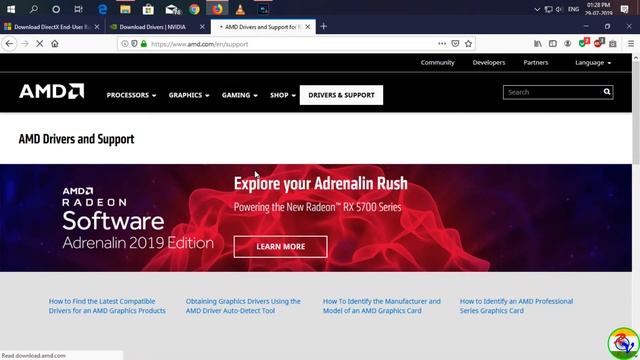Image resolution: width=640 pixels, height=360 pixels.
Task: Open the Community link
Action: [438, 62]
